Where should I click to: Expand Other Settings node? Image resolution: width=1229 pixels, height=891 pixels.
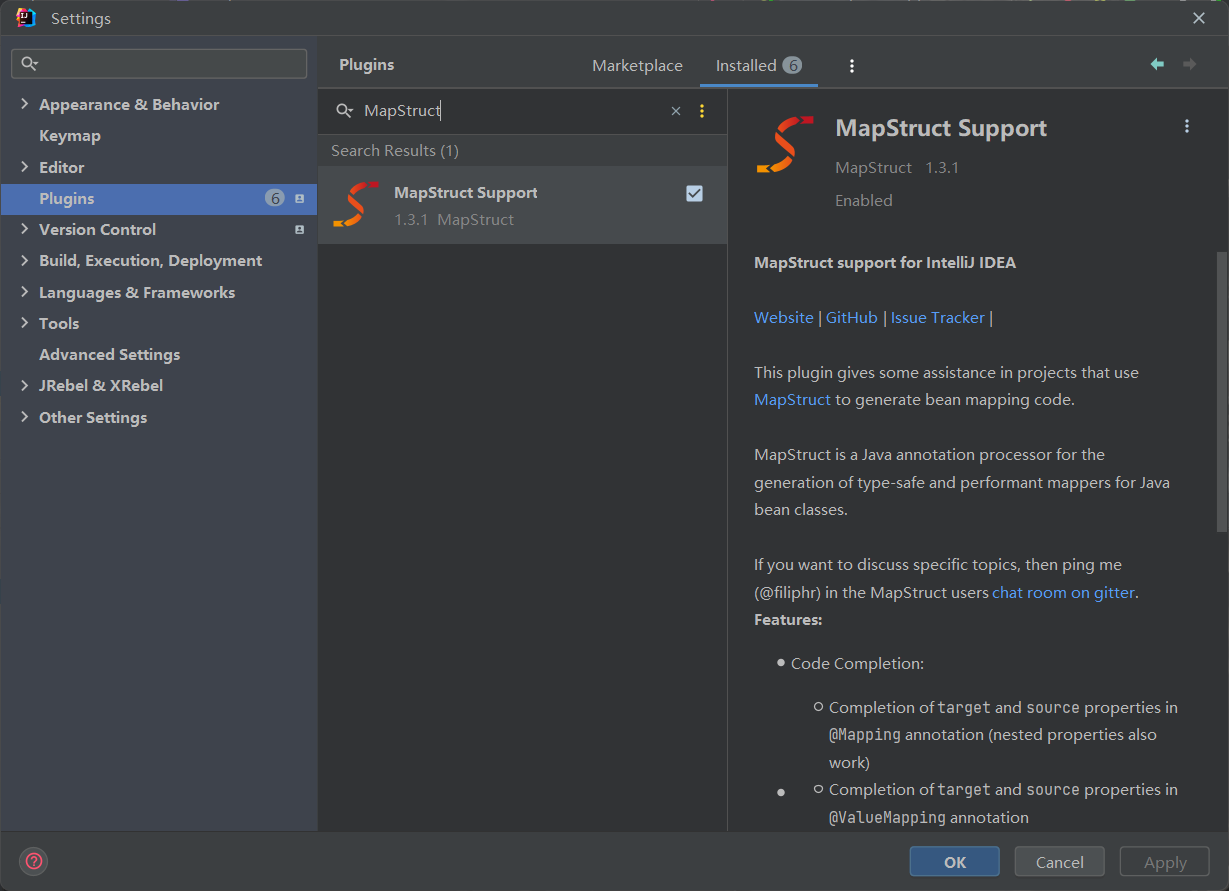[x=24, y=417]
